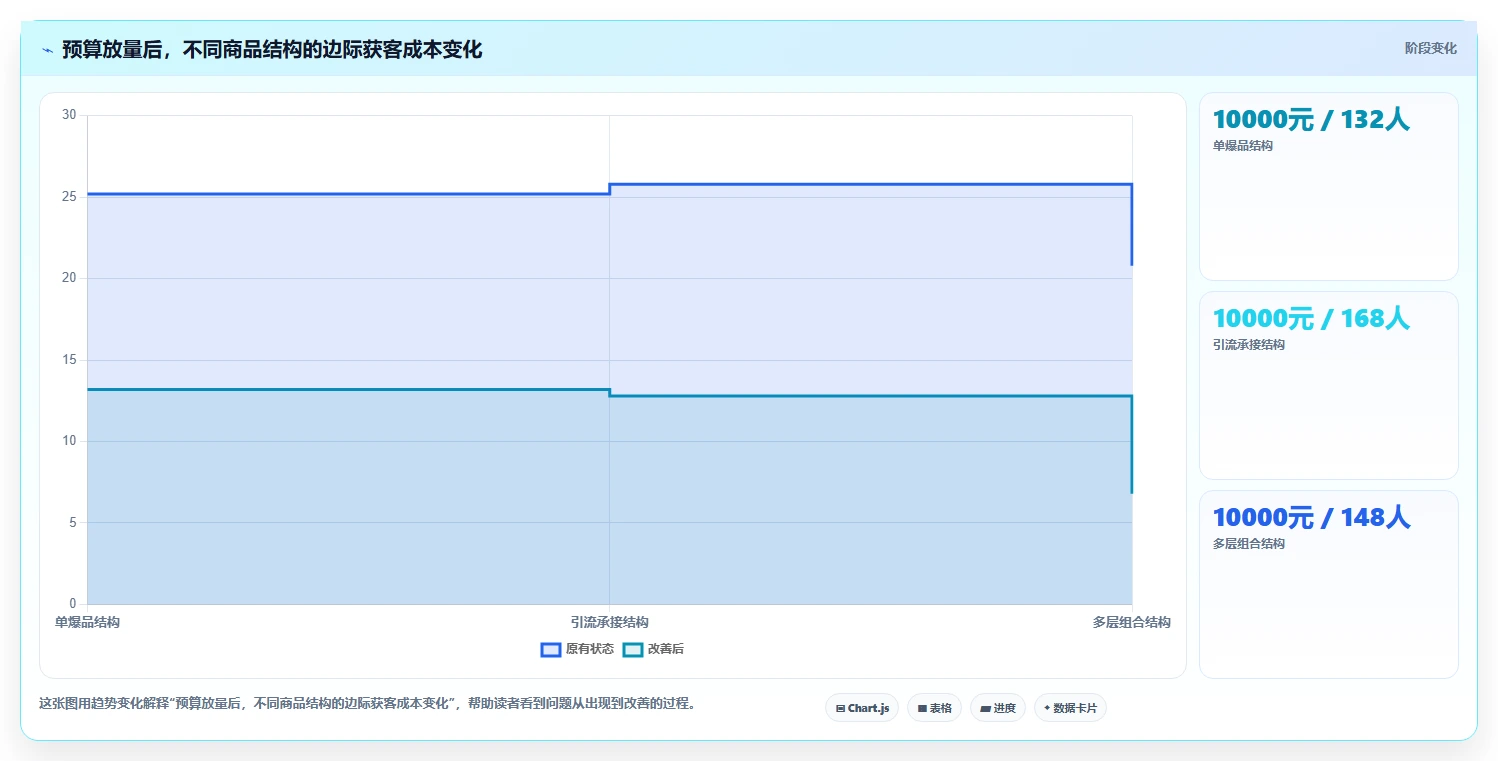
Task: Open the 10000元 / 132人 card
Action: tap(1328, 186)
